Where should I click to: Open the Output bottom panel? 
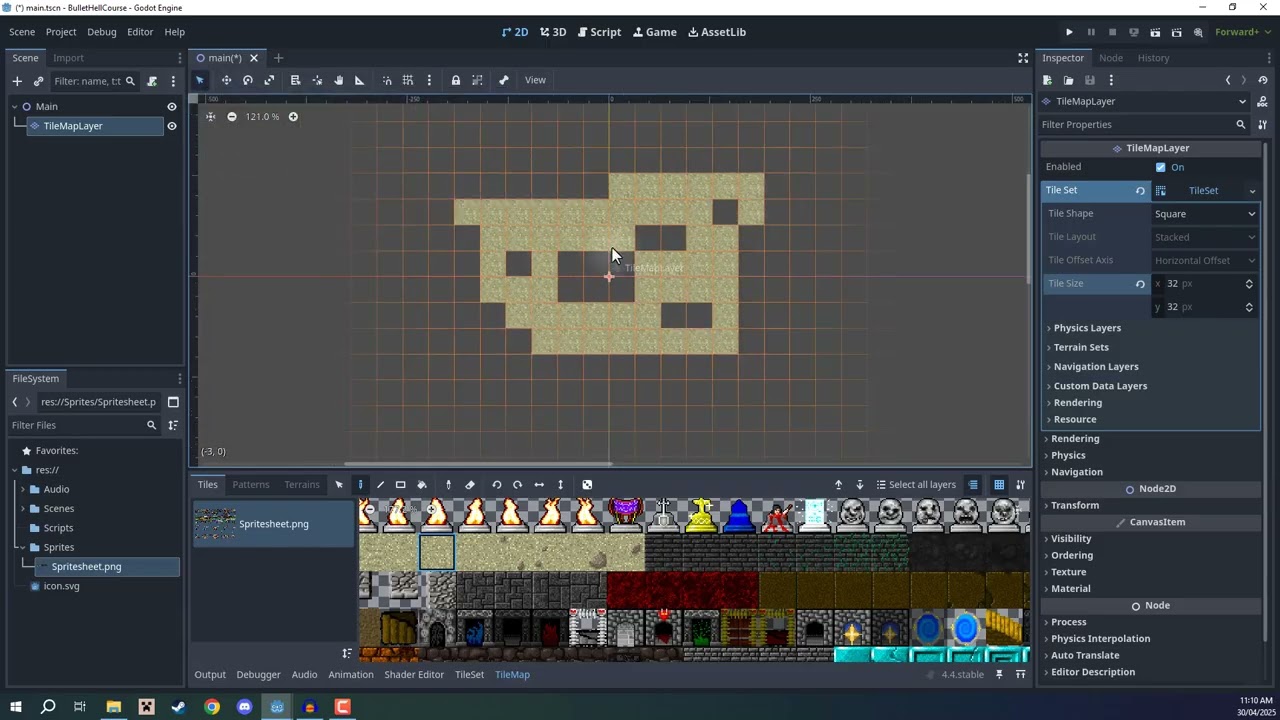tap(210, 675)
